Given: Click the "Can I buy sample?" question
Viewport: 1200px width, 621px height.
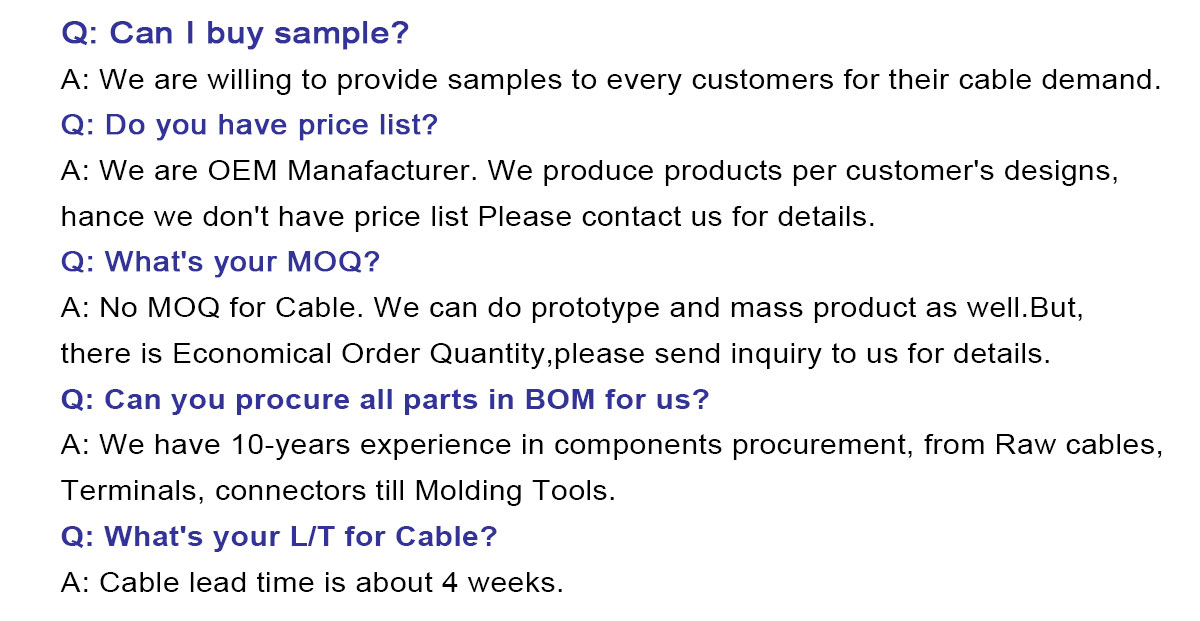Looking at the screenshot, I should tap(235, 33).
